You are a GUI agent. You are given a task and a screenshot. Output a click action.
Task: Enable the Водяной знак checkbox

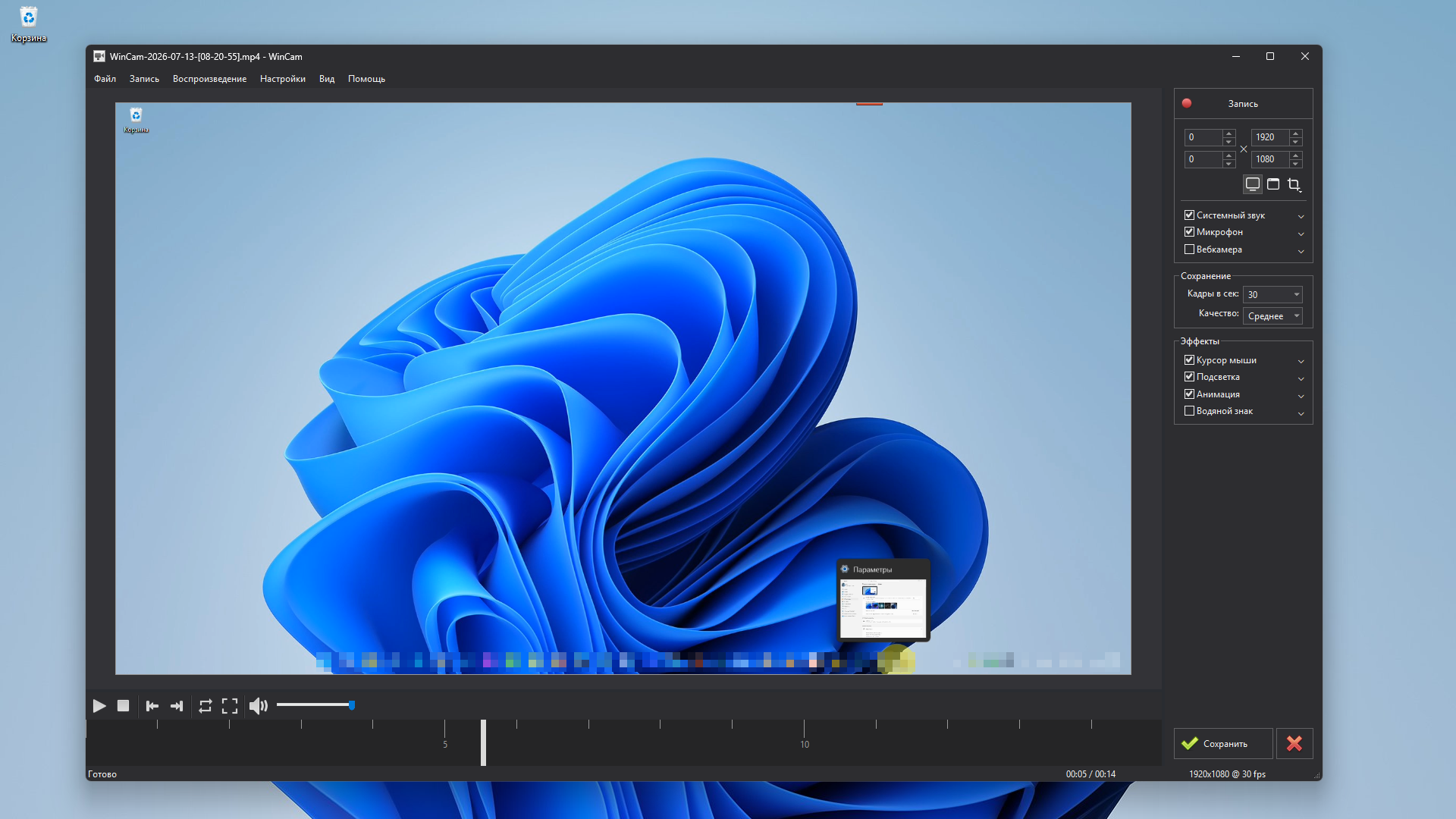tap(1189, 411)
